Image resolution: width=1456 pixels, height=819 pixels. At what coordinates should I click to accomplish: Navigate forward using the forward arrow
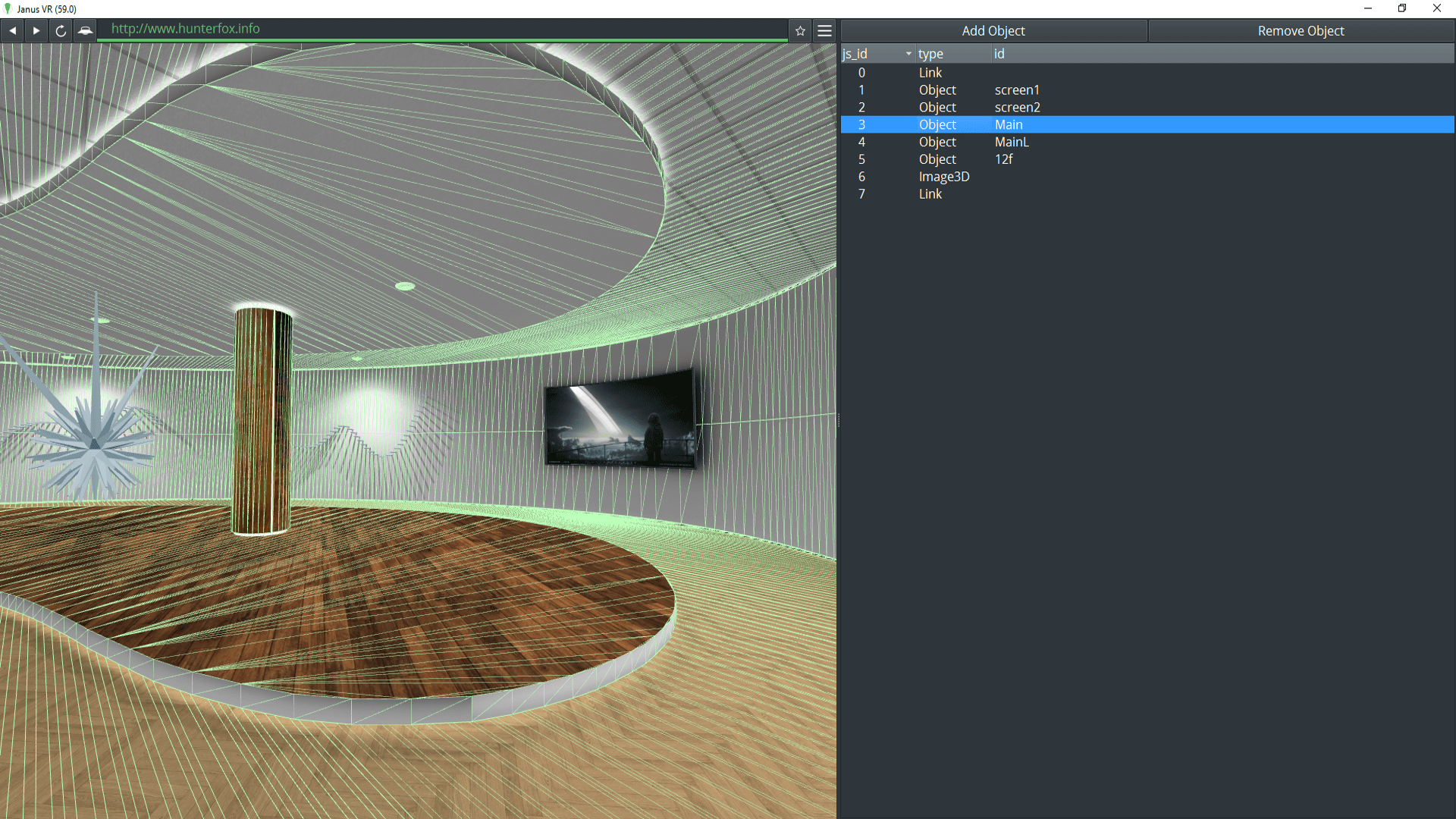coord(36,30)
